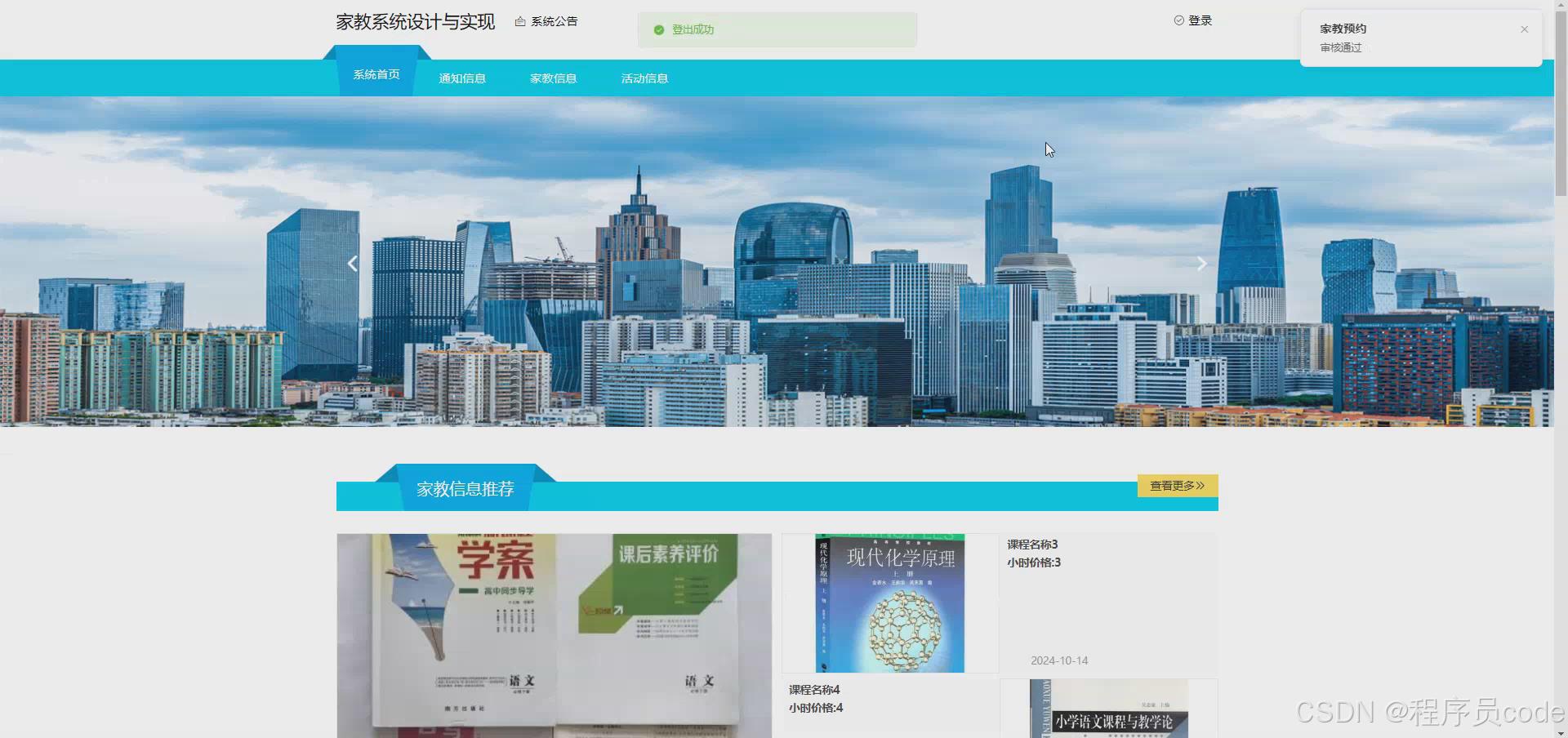
Task: Click the green success icon in 登出成功 toast
Action: coord(659,29)
